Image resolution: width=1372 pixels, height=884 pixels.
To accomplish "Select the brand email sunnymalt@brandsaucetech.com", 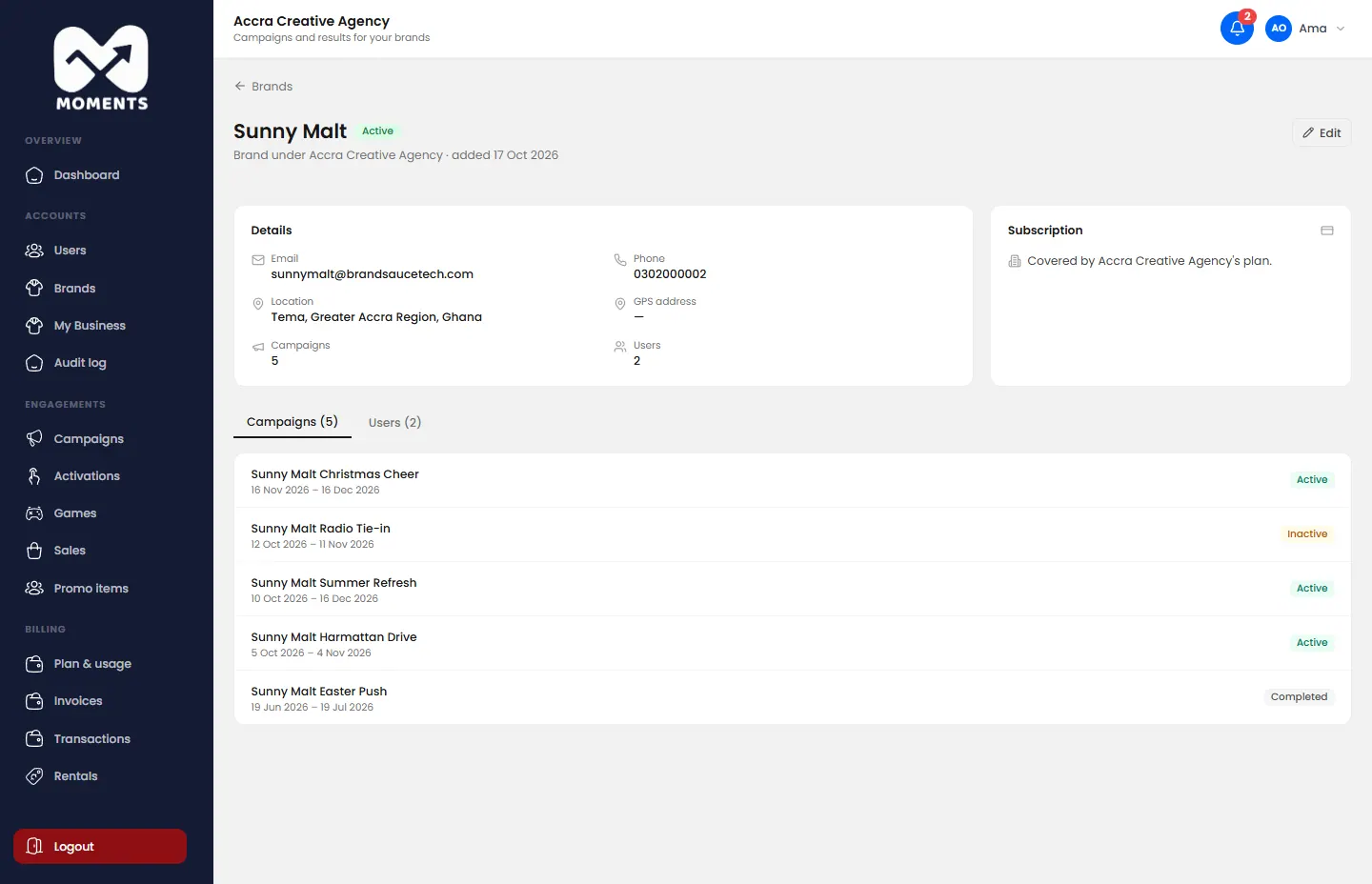I will pyautogui.click(x=372, y=274).
